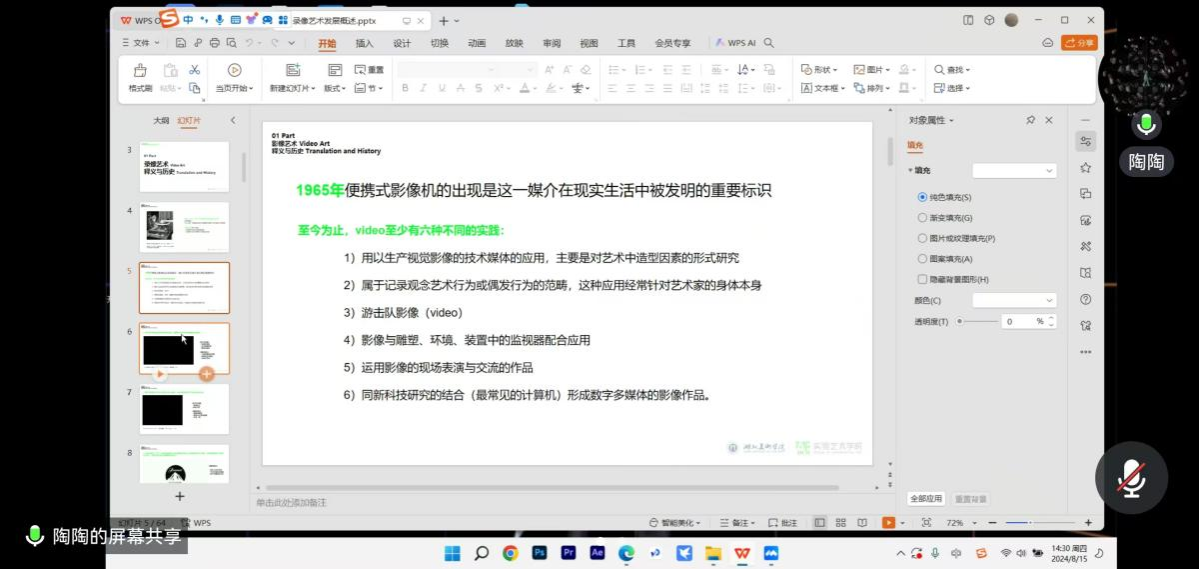Switch to slide sorter grid view
The height and width of the screenshot is (570, 1200).
(x=839, y=523)
